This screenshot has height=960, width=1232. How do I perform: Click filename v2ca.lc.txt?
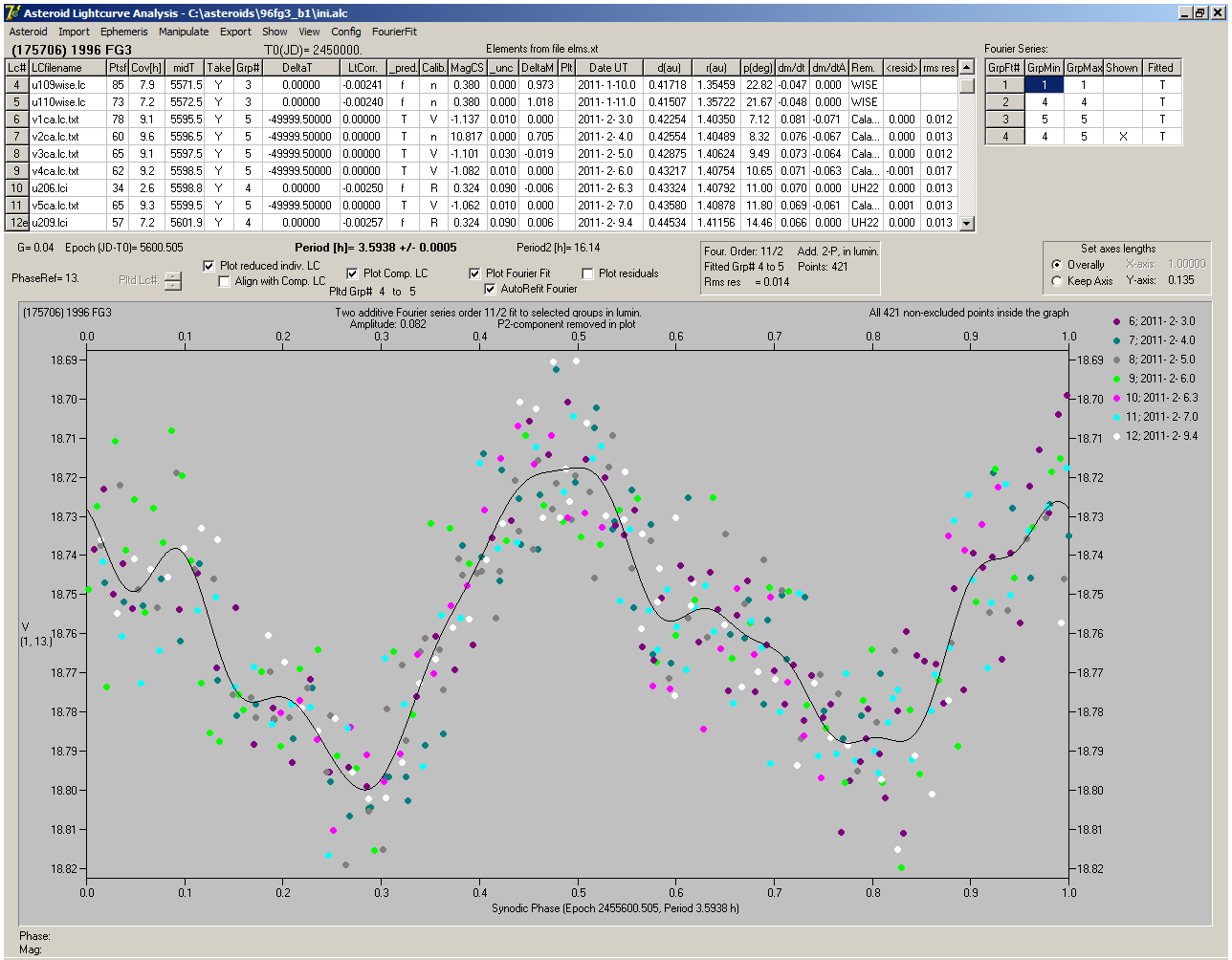point(55,137)
